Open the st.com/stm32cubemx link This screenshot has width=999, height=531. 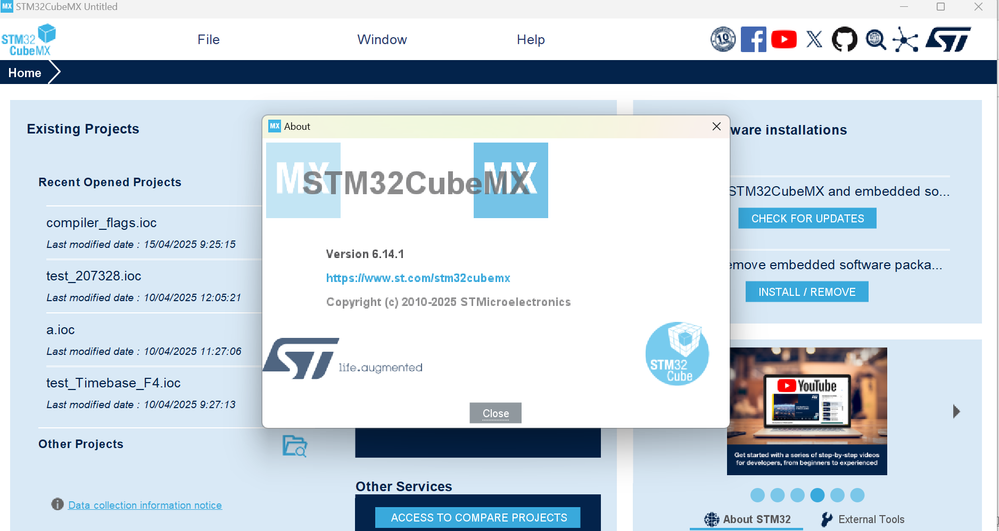[x=418, y=278]
